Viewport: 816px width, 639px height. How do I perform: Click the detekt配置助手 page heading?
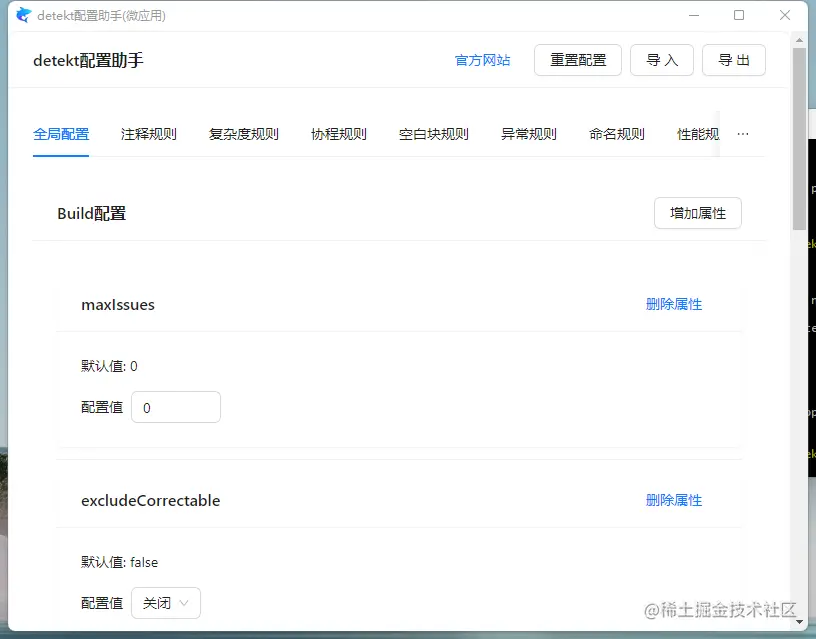tap(88, 60)
